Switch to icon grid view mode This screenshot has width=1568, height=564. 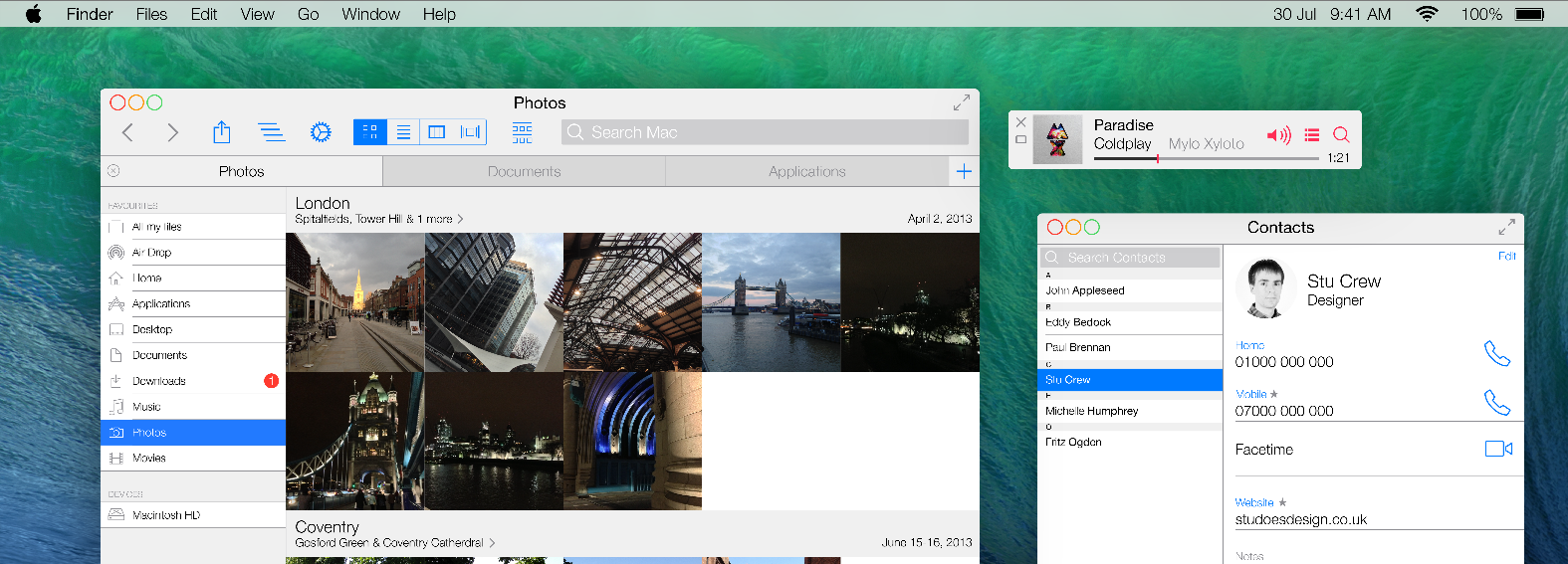(369, 132)
